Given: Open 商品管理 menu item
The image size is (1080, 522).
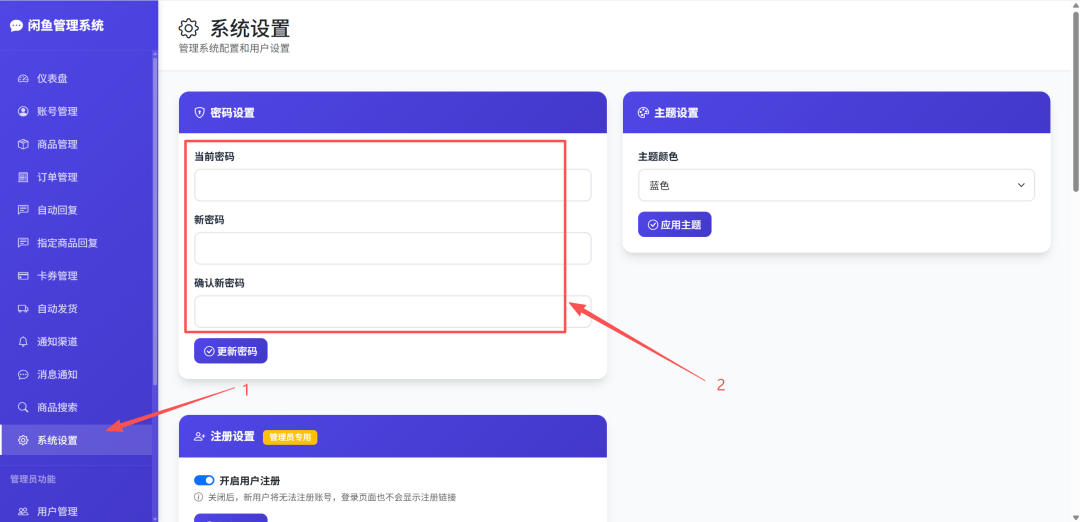Looking at the screenshot, I should pyautogui.click(x=76, y=145).
